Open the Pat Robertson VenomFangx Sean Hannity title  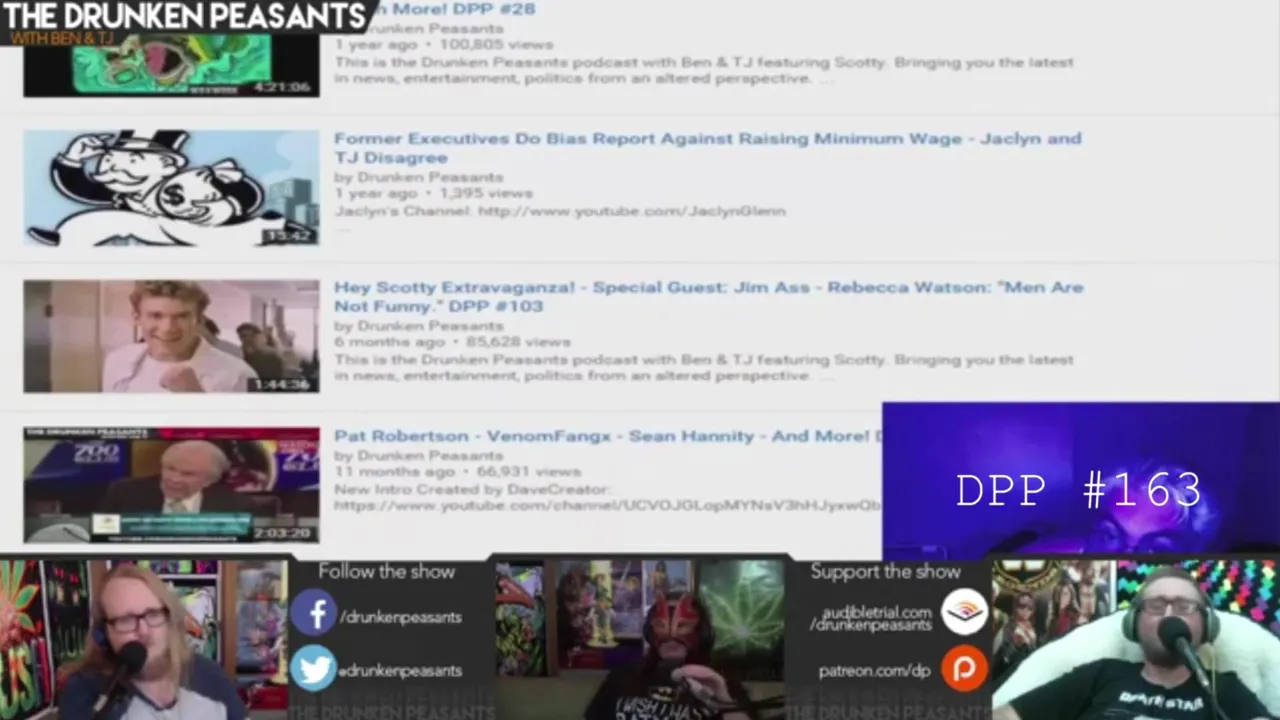point(607,436)
